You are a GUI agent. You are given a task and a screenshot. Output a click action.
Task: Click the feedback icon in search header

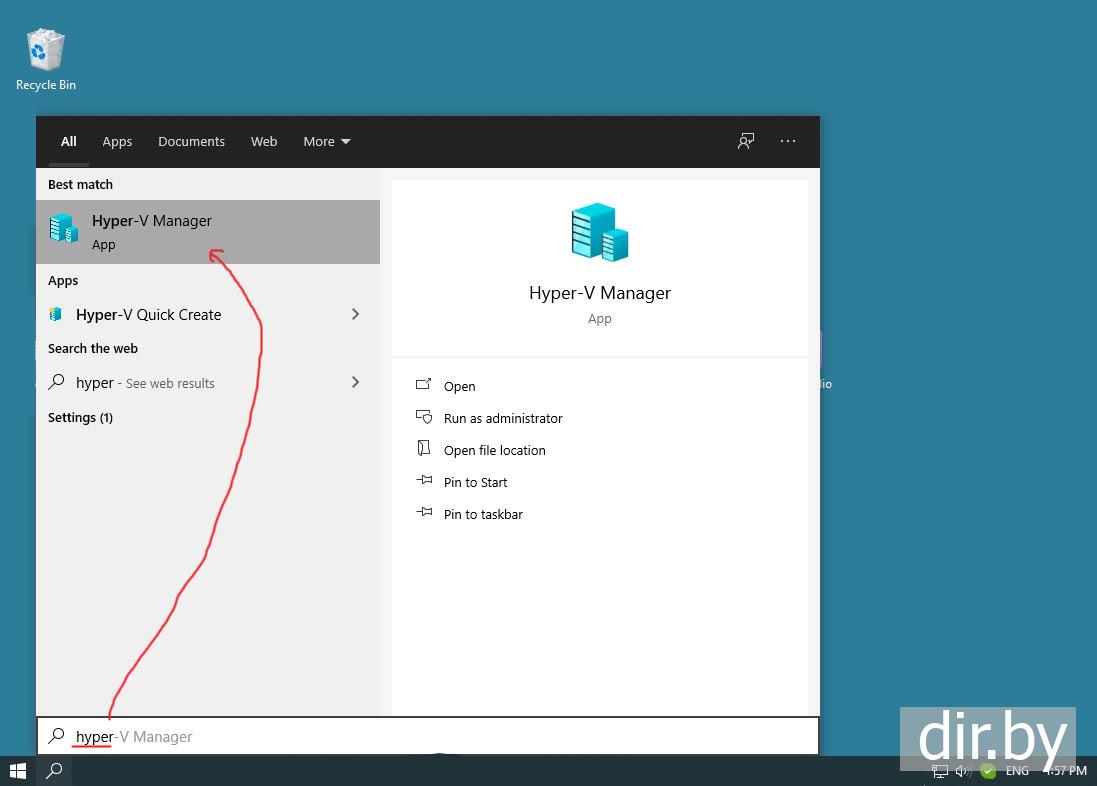(x=746, y=141)
